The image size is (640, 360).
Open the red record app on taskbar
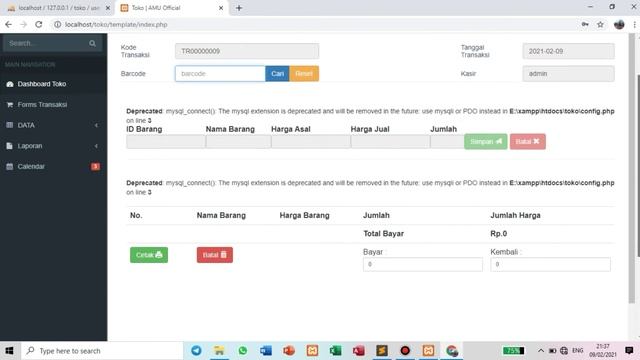click(x=405, y=351)
